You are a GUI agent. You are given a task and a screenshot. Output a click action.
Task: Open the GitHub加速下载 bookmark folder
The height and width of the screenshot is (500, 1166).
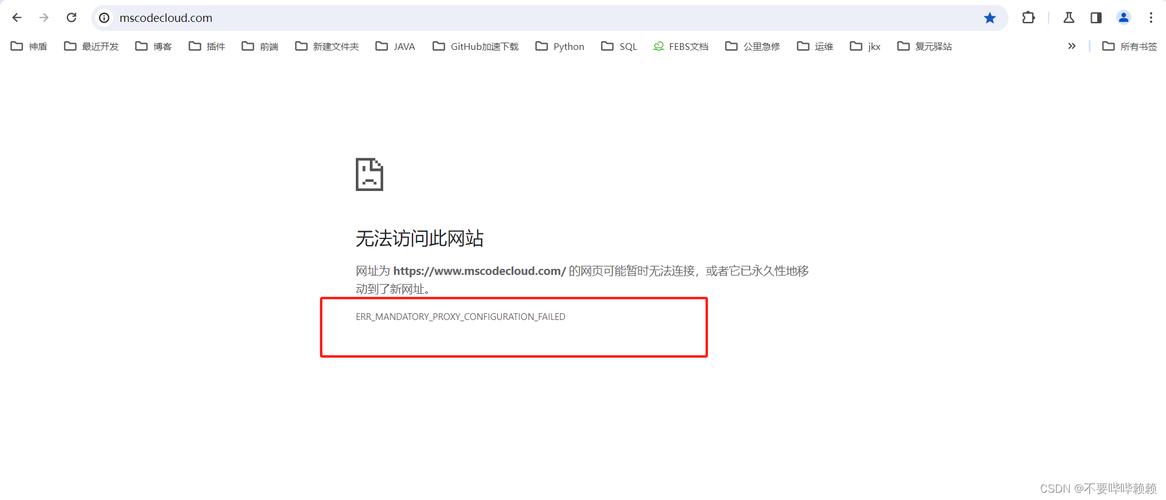point(476,46)
